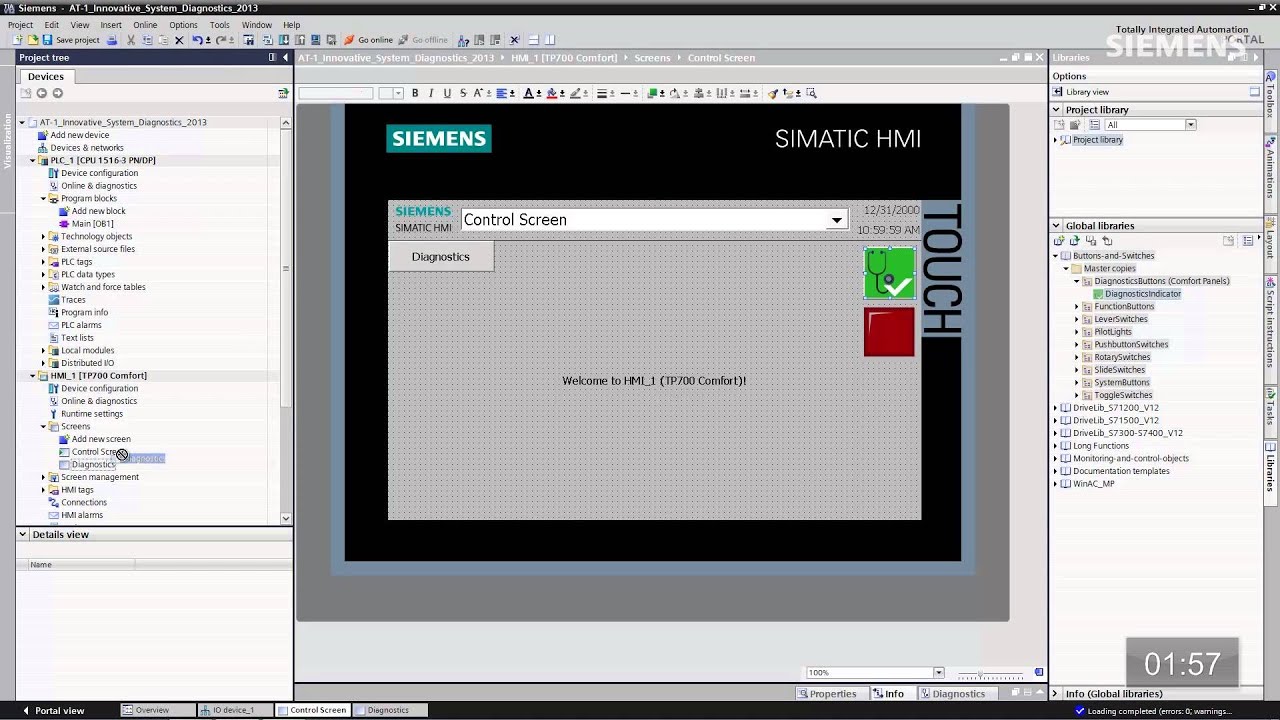Open the Tools menu

click(220, 25)
